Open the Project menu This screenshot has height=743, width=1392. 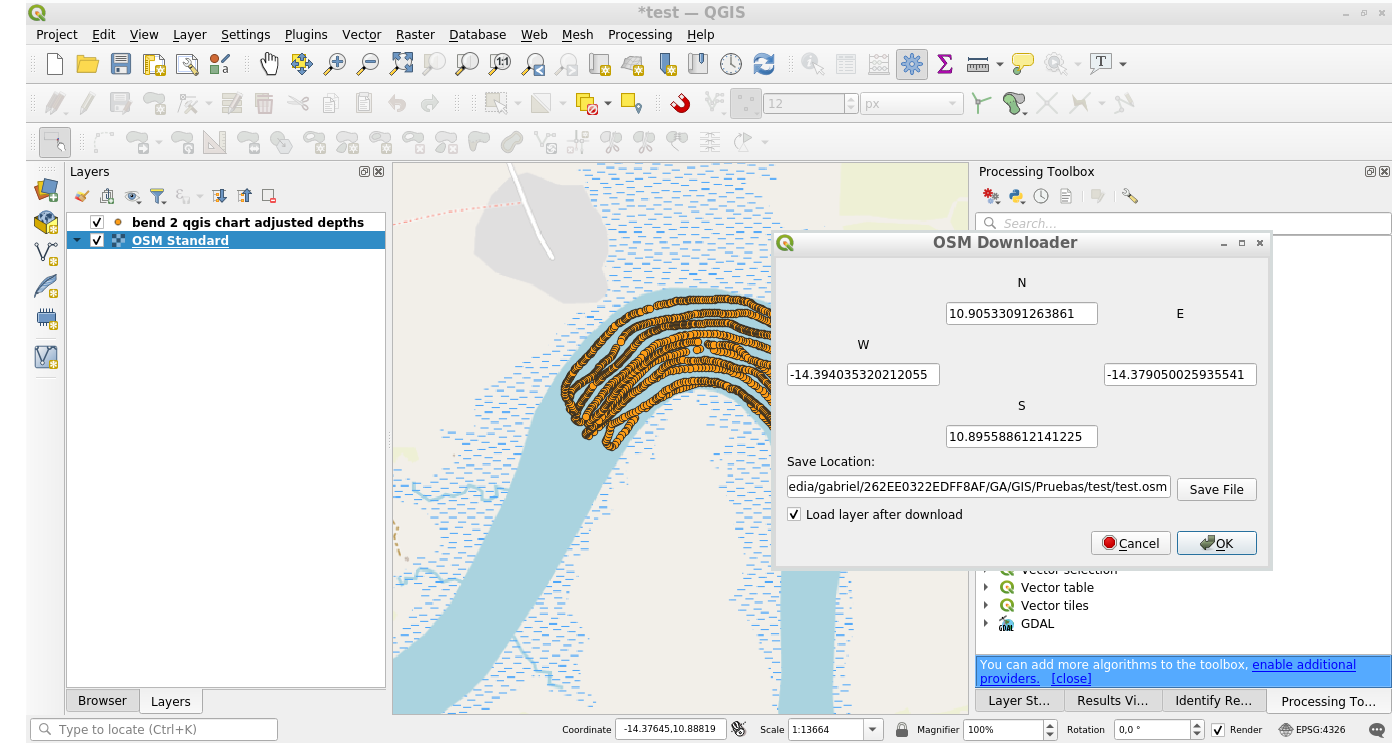tap(57, 34)
